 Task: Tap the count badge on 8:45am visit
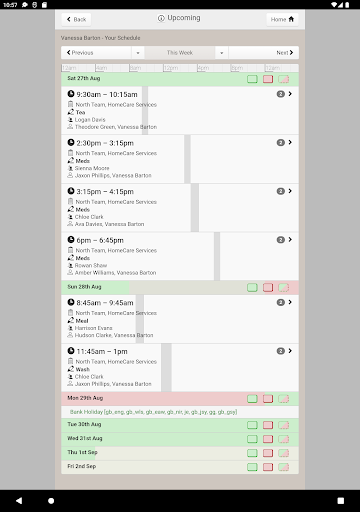(281, 302)
